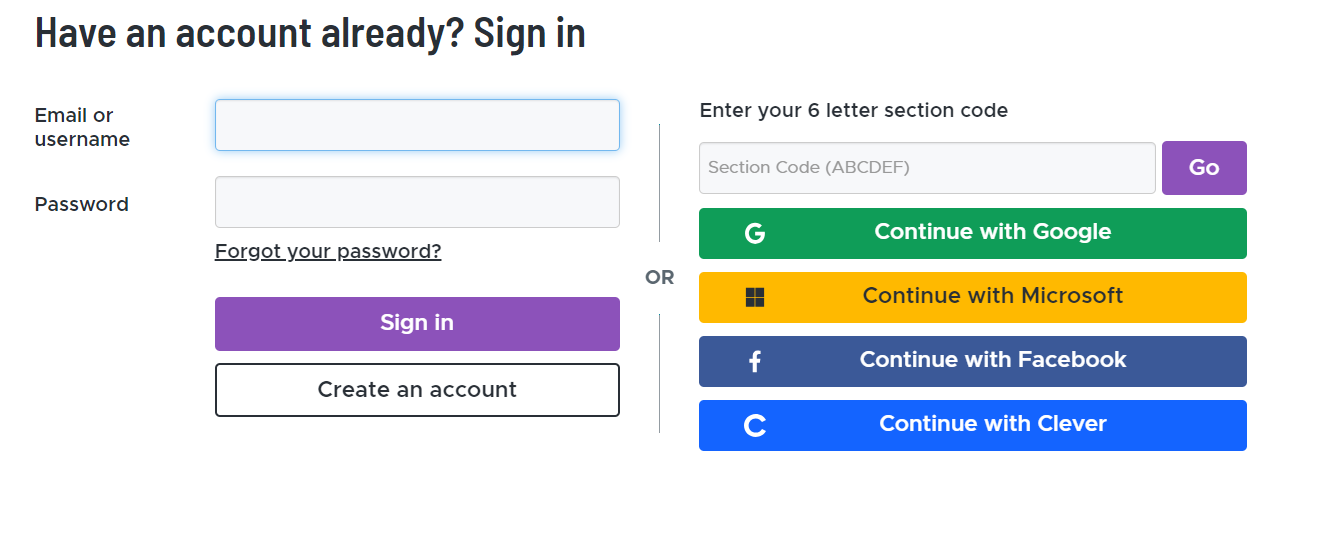Click the 6 letter section code prompt
Image resolution: width=1323 pixels, height=540 pixels.
click(x=853, y=110)
